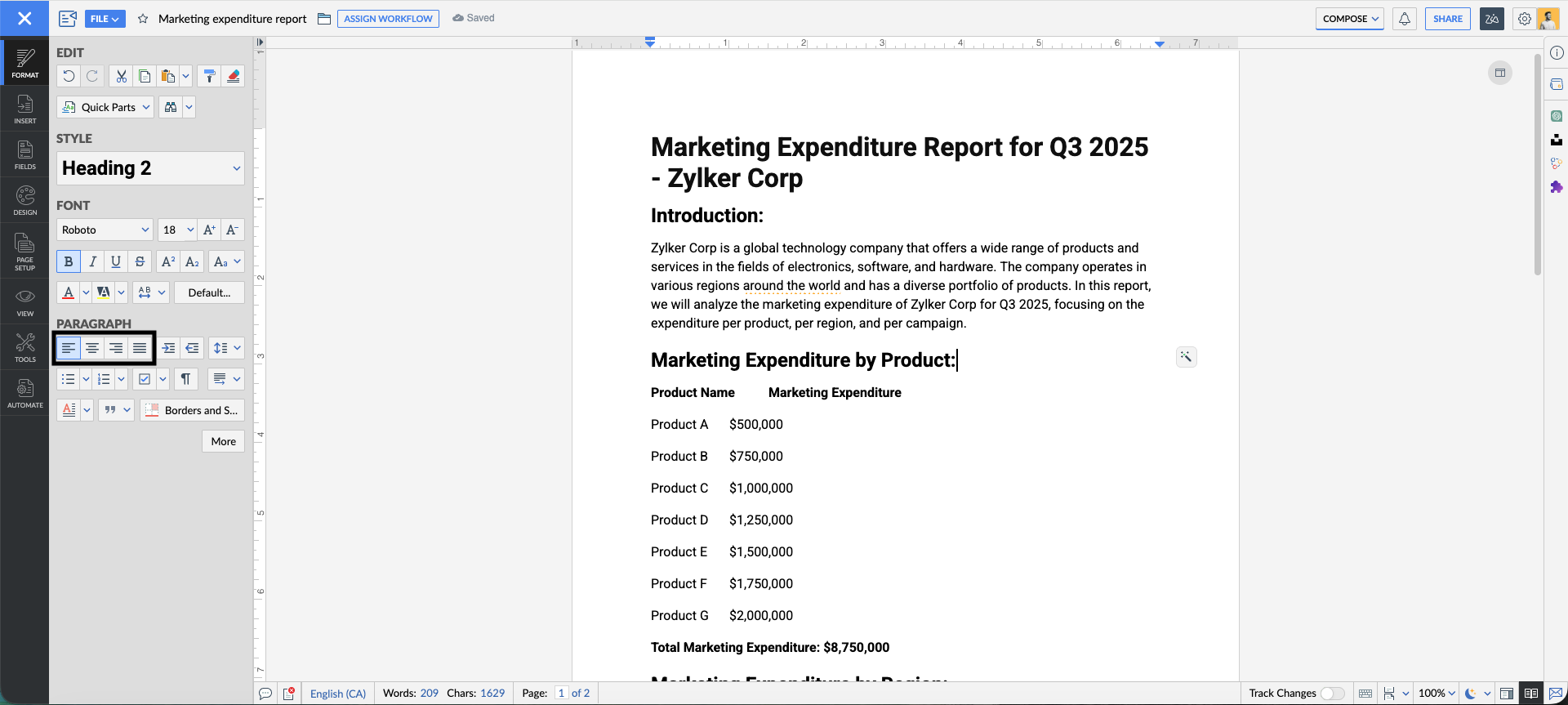
Task: Click the page number input field
Action: tap(561, 694)
